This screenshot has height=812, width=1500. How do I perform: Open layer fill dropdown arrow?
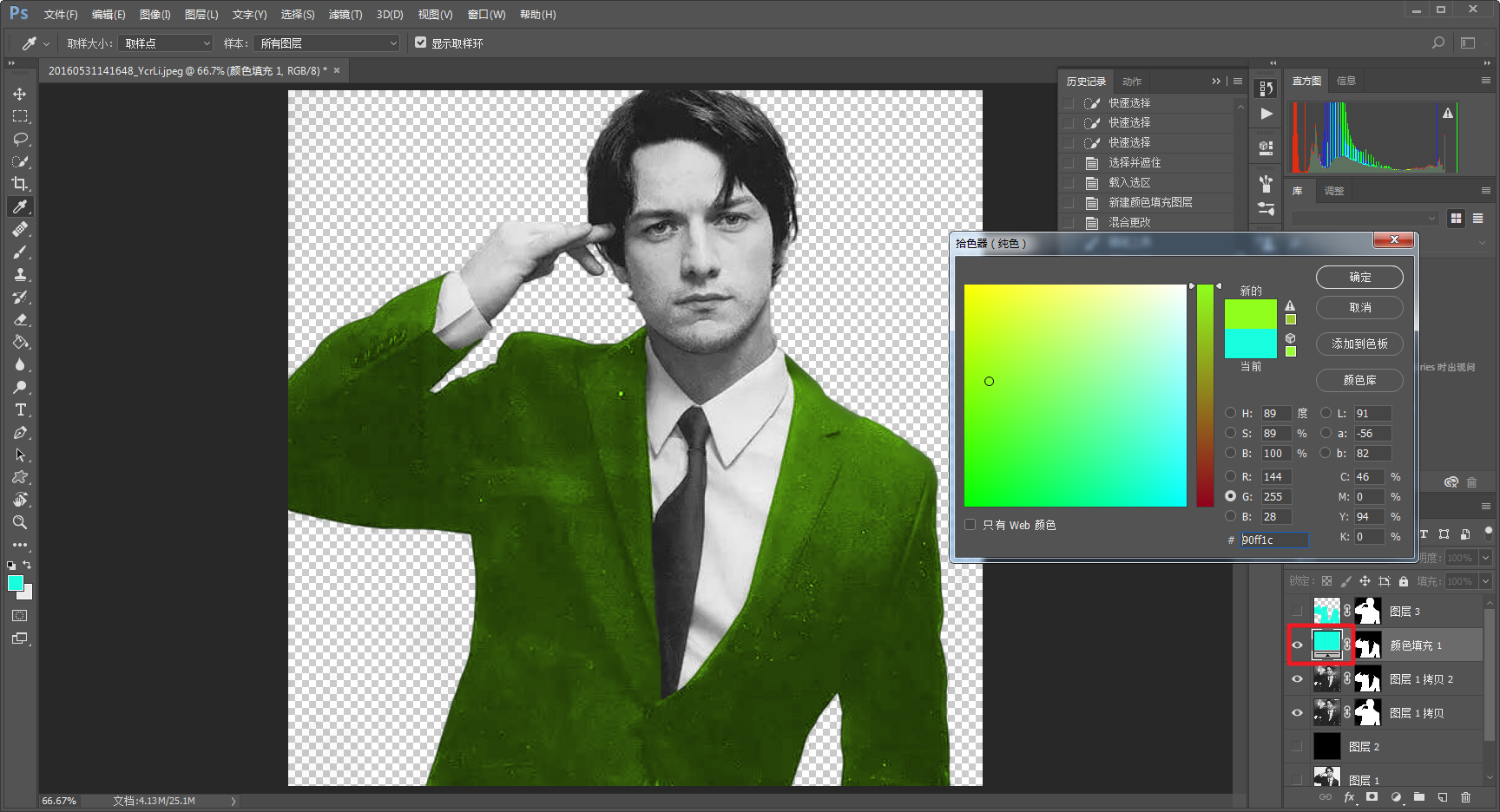click(1485, 581)
